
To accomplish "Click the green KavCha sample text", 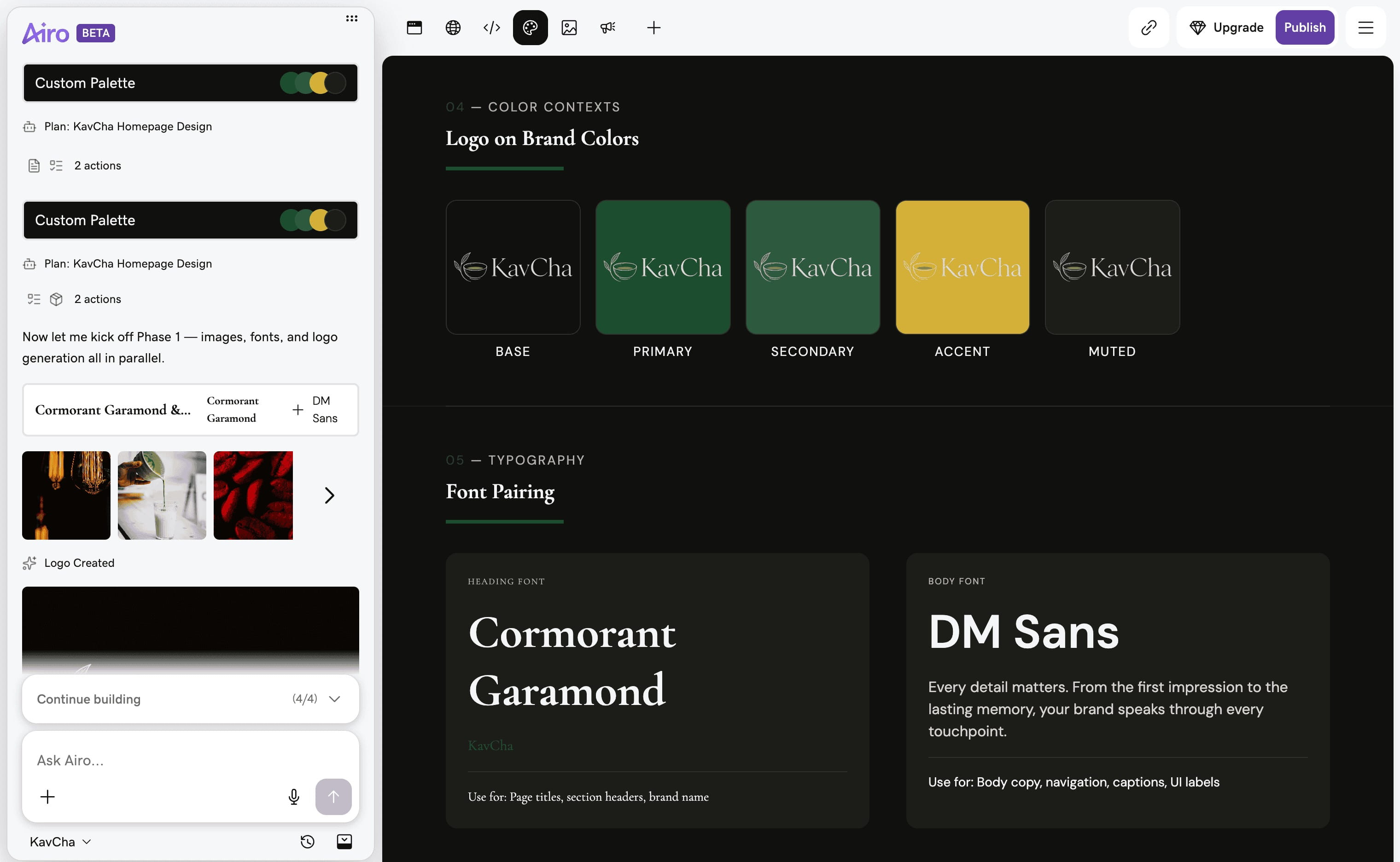I will click(x=490, y=746).
